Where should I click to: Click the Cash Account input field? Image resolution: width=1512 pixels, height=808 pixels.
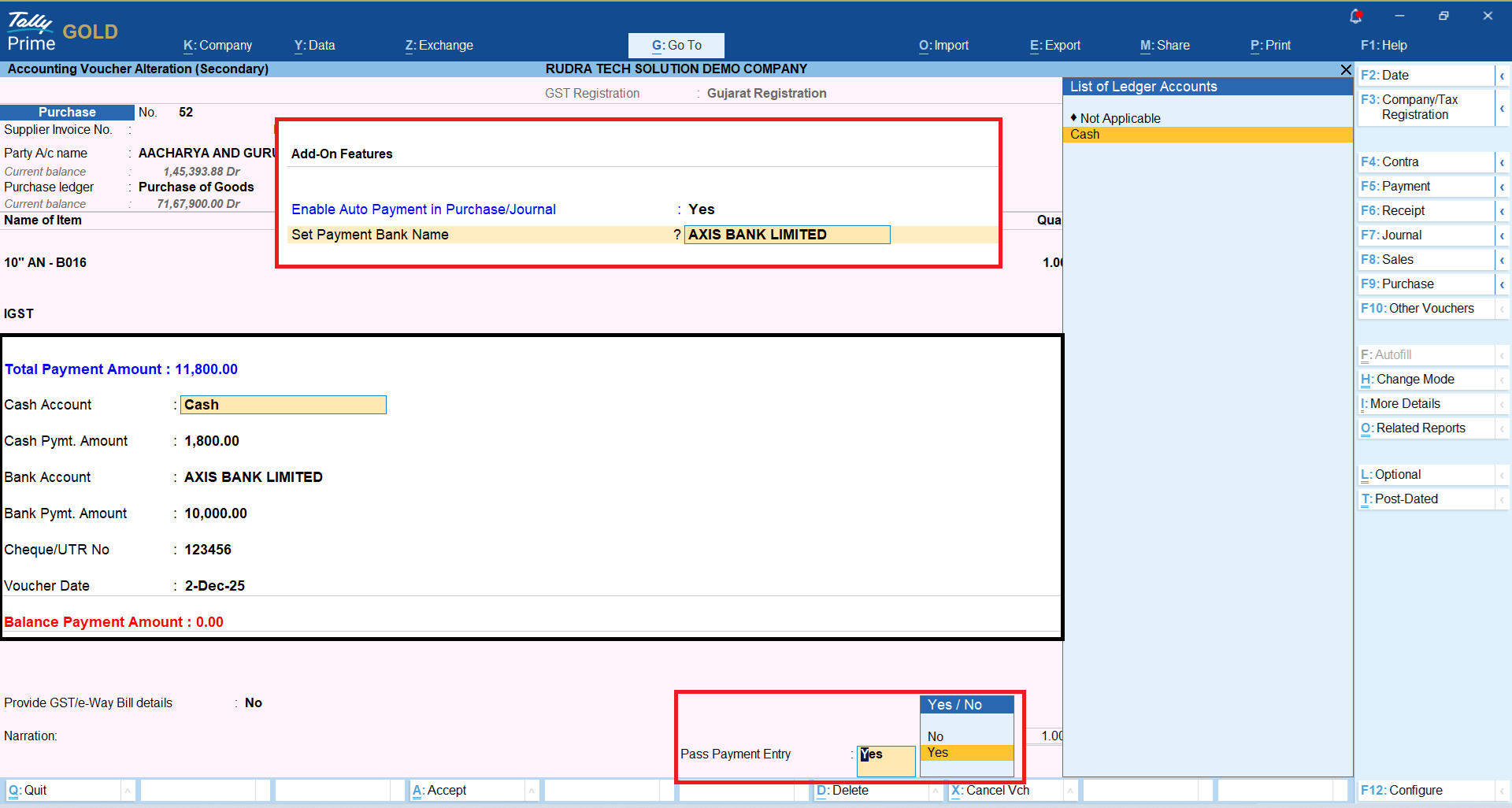[x=283, y=405]
